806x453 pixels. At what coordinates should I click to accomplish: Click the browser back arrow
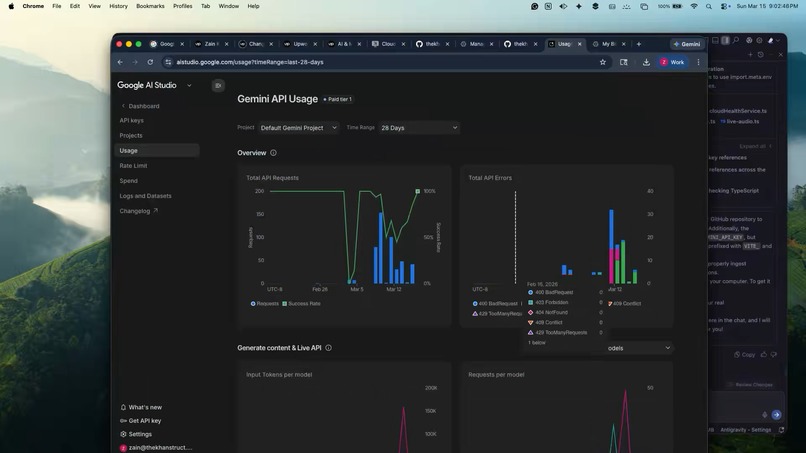point(120,62)
